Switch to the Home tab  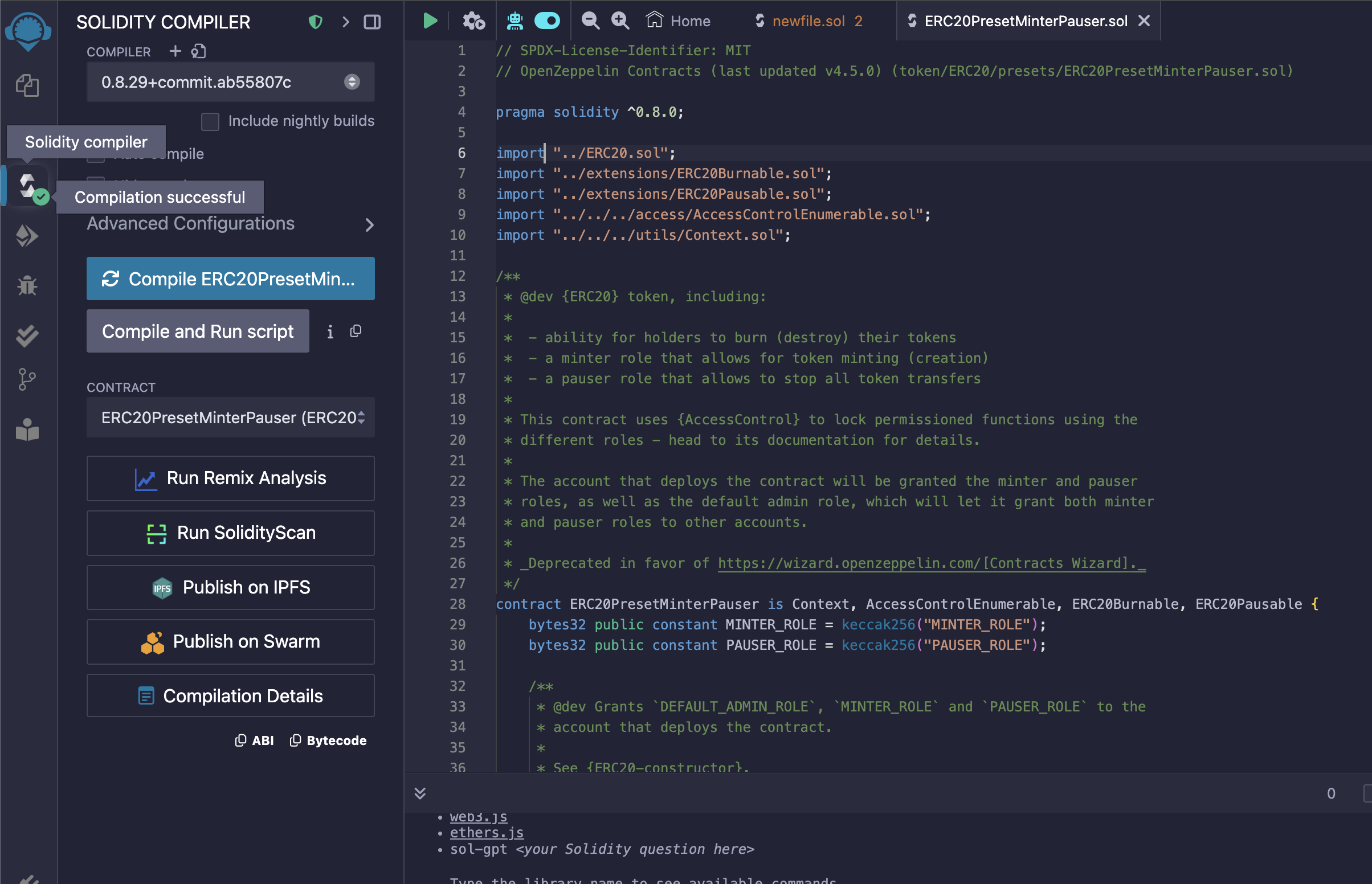click(x=679, y=21)
